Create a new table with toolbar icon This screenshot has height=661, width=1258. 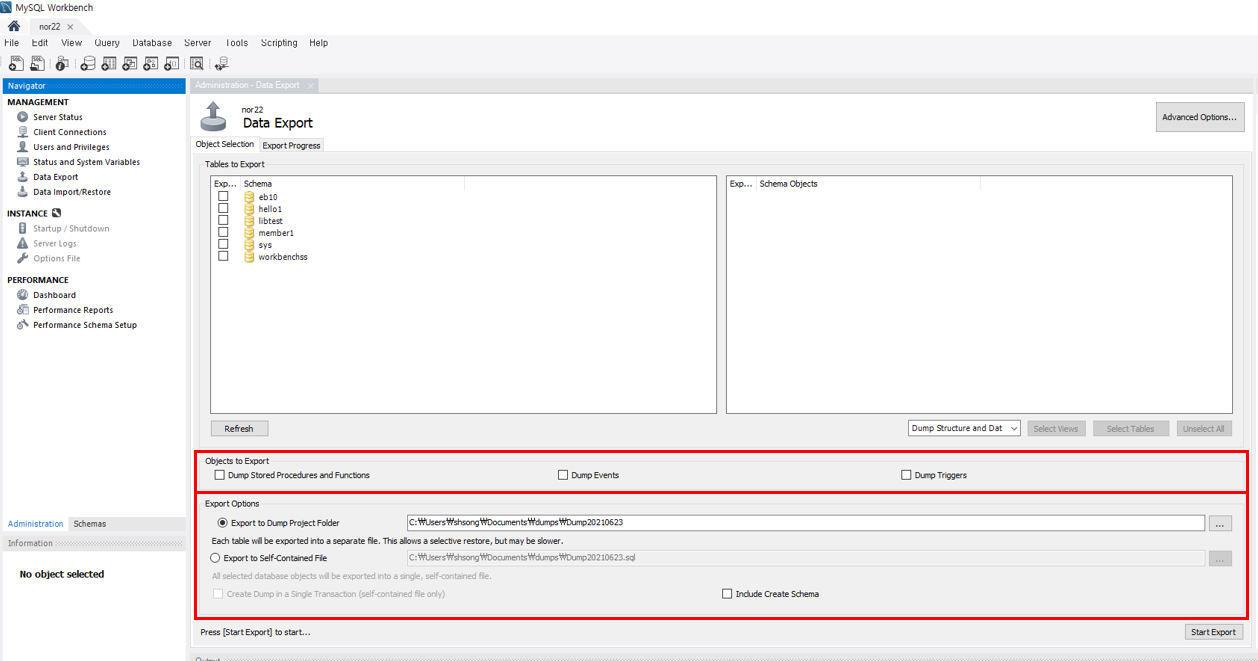click(109, 64)
